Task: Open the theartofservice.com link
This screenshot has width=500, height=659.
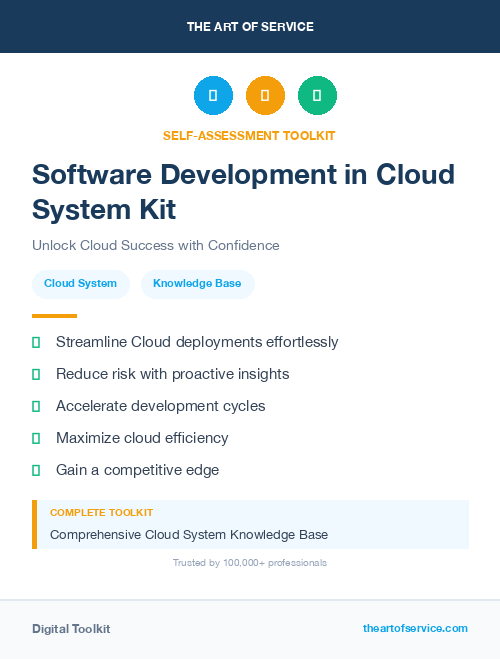Action: click(x=415, y=628)
